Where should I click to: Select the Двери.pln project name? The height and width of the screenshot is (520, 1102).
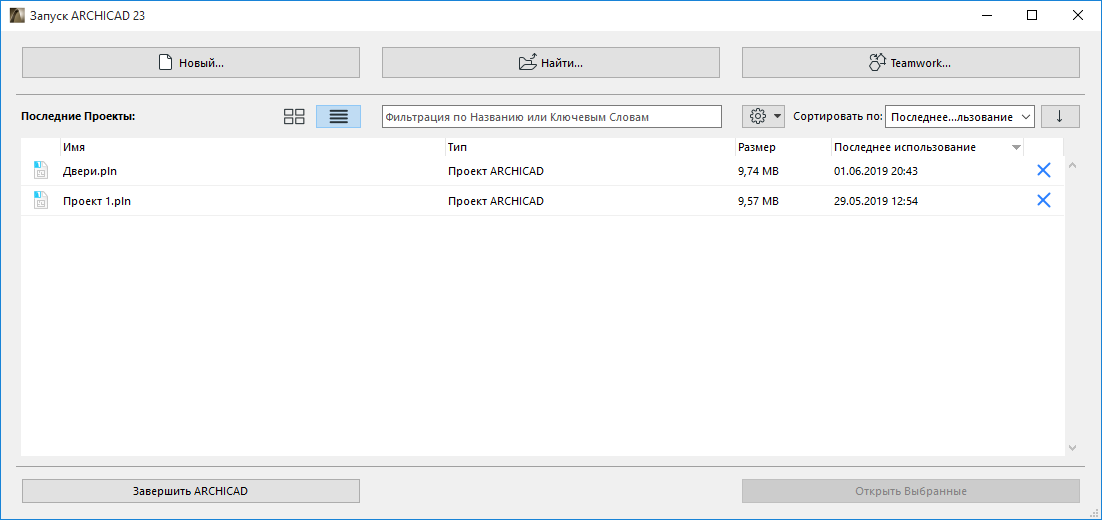[x=89, y=171]
